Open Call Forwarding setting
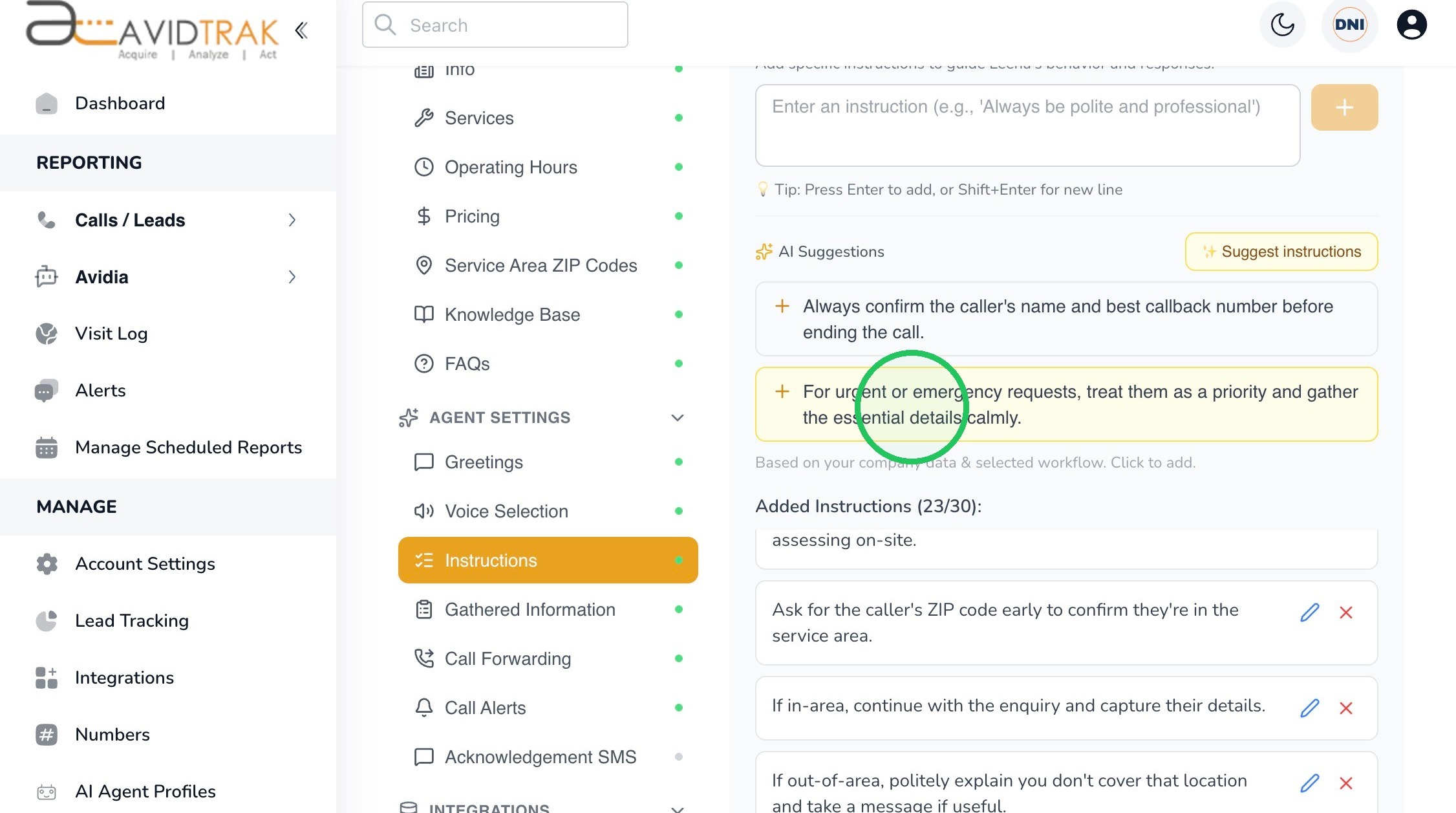1456x813 pixels. [x=548, y=658]
